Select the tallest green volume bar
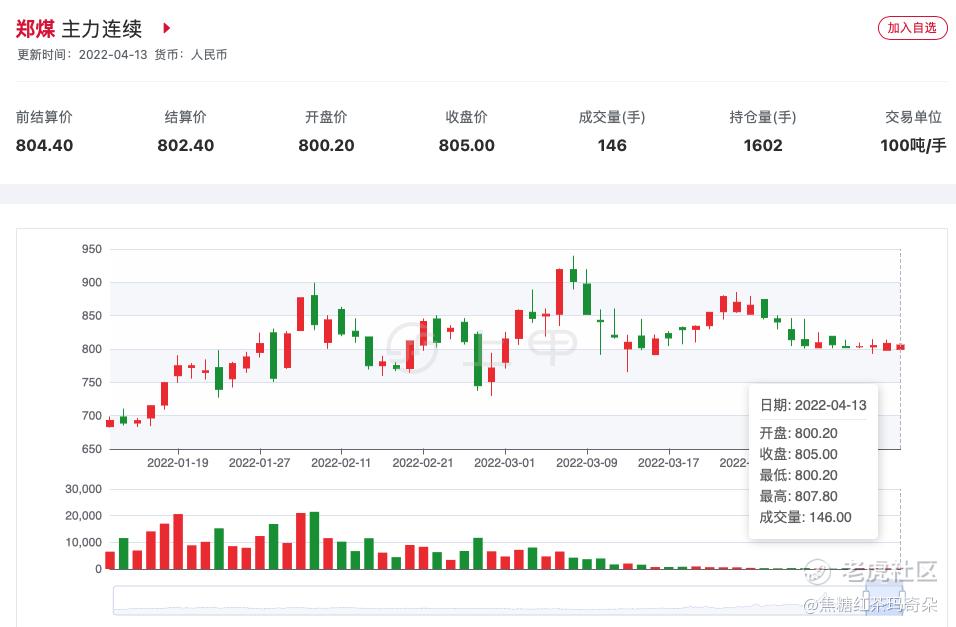 pos(314,540)
